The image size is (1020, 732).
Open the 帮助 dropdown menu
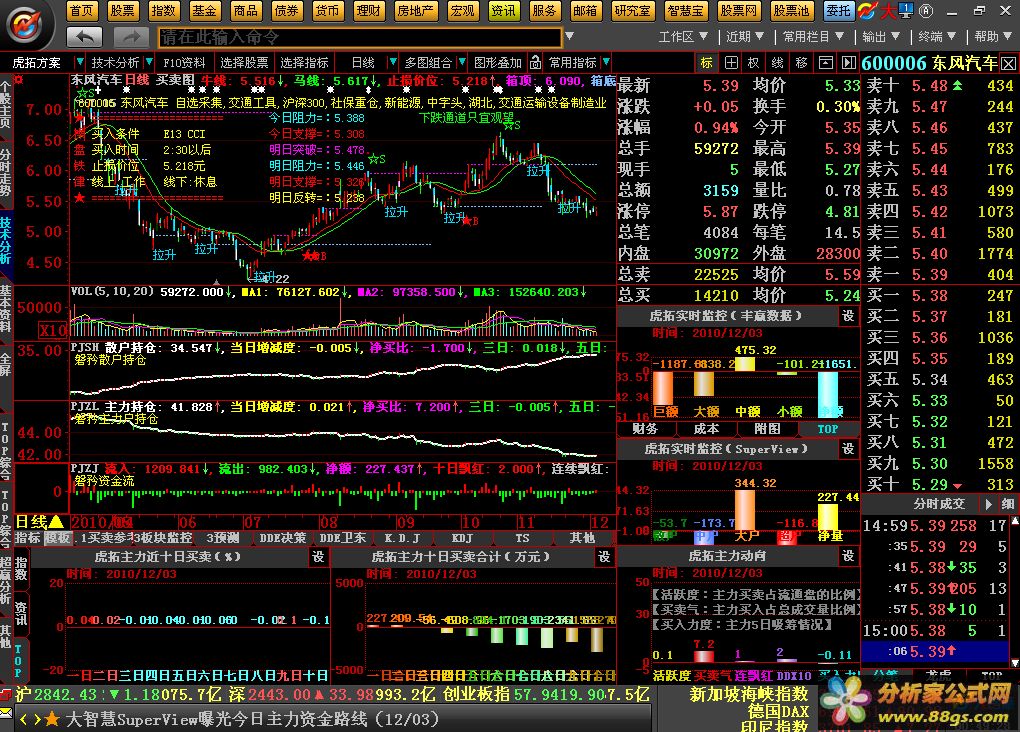click(x=993, y=36)
